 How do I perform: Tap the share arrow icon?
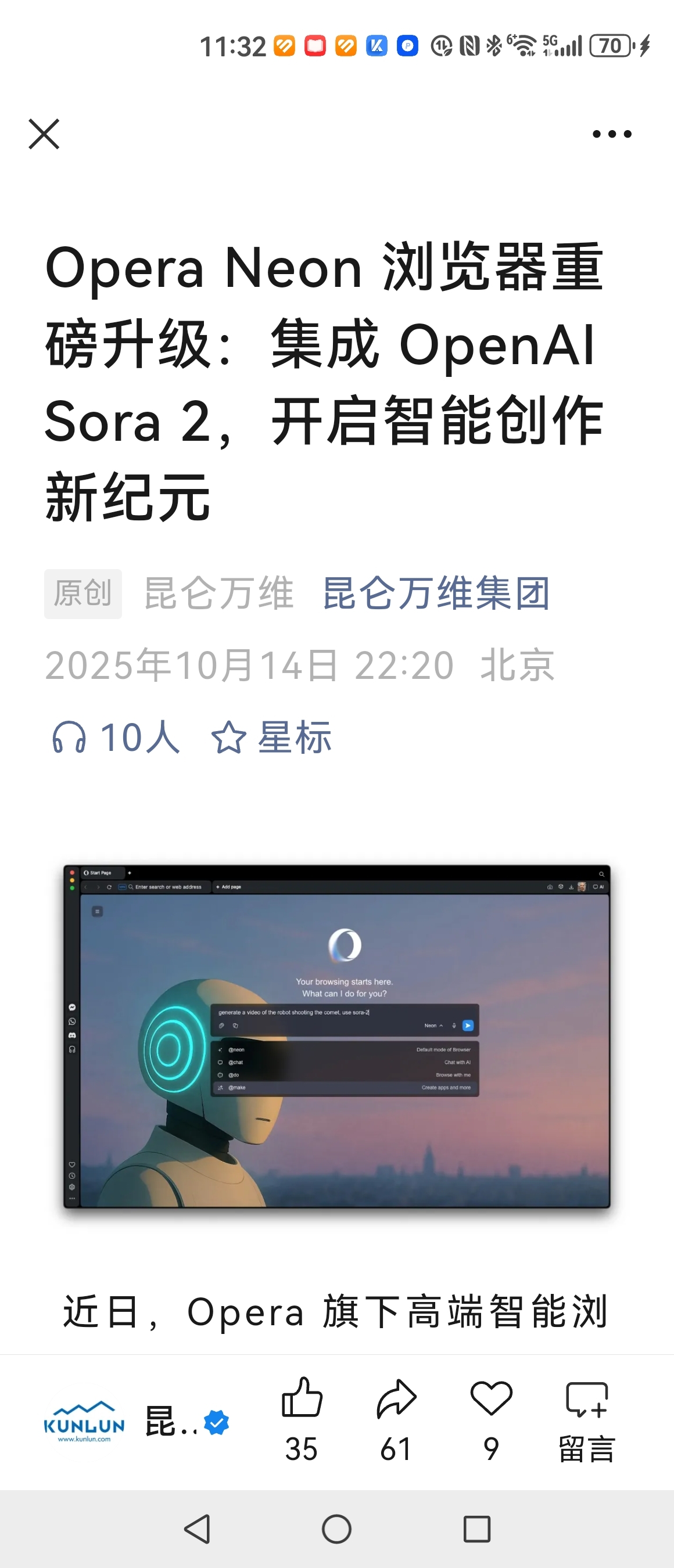click(396, 1398)
